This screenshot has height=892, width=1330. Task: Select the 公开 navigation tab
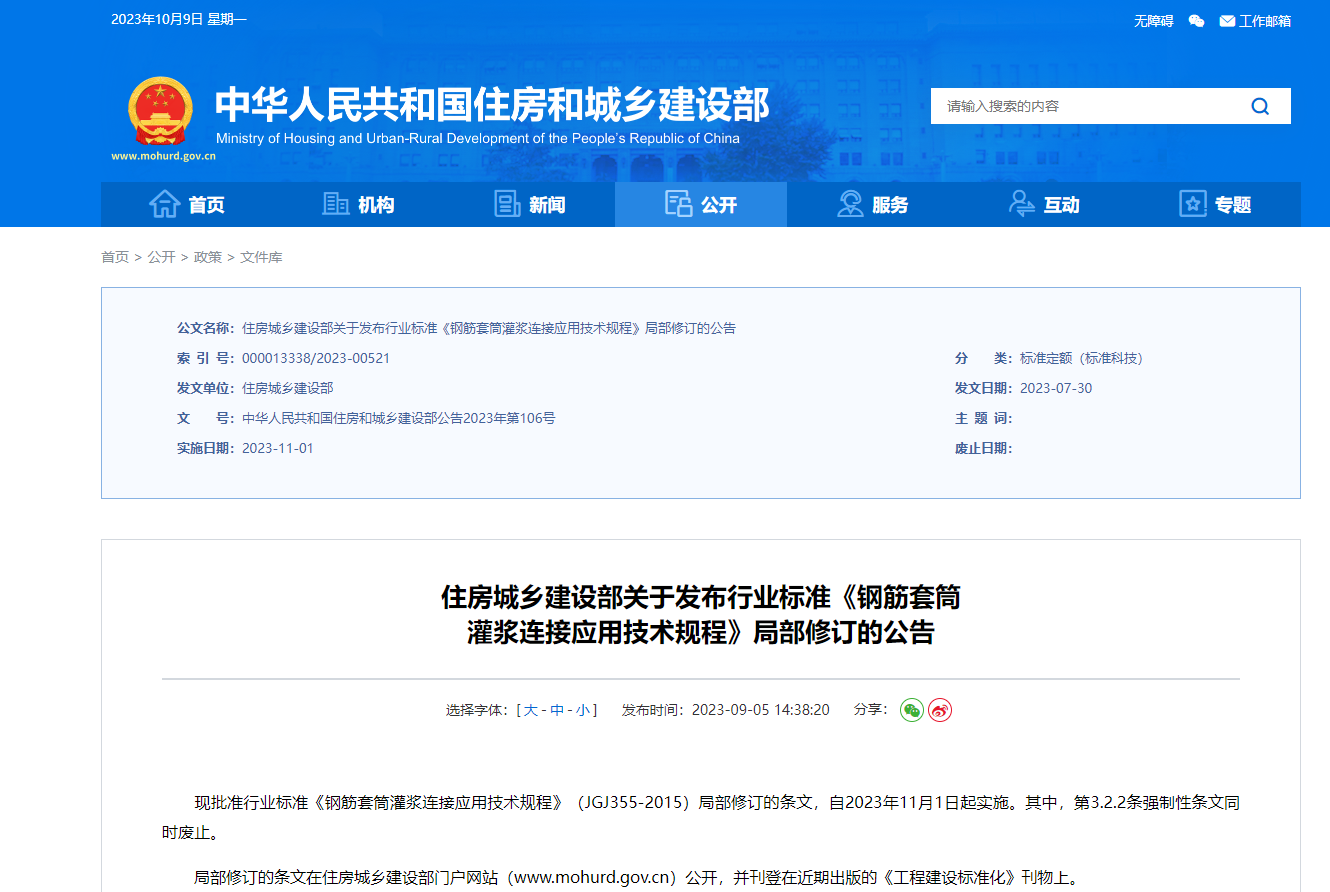pos(718,204)
